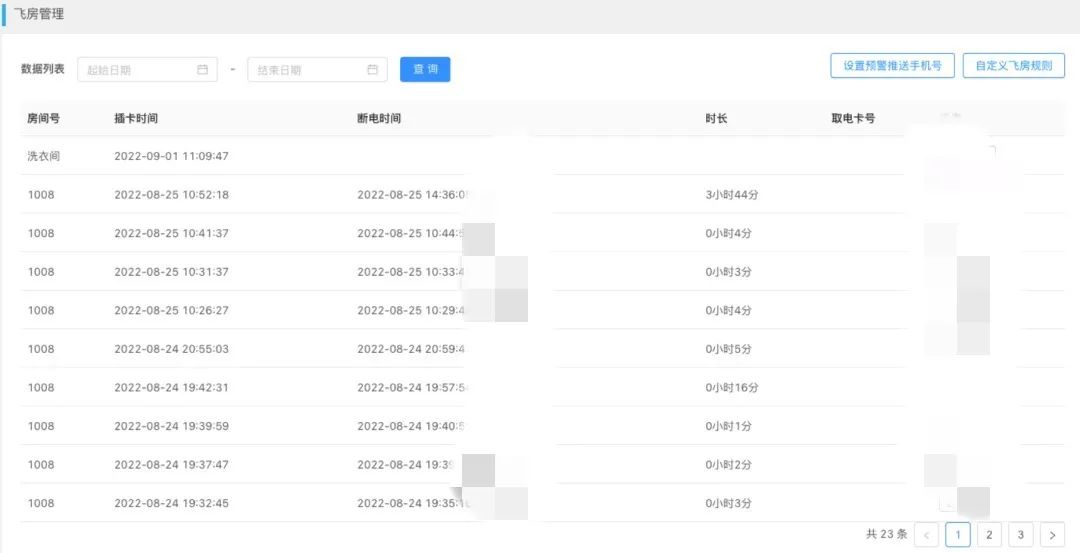This screenshot has width=1080, height=553.
Task: Select row with 0小时16分 duration
Action: [731, 388]
